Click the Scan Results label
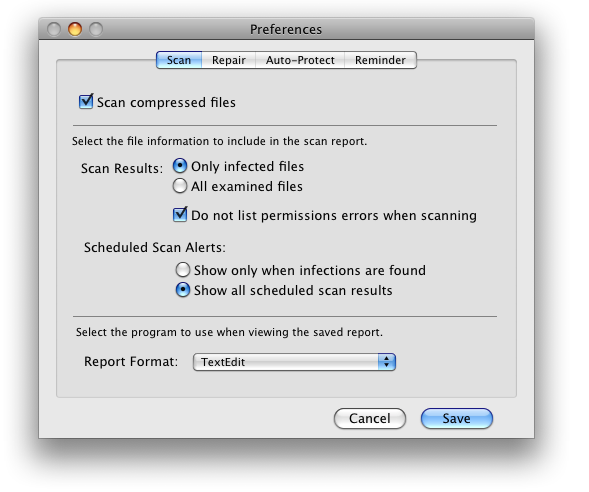 [x=122, y=168]
